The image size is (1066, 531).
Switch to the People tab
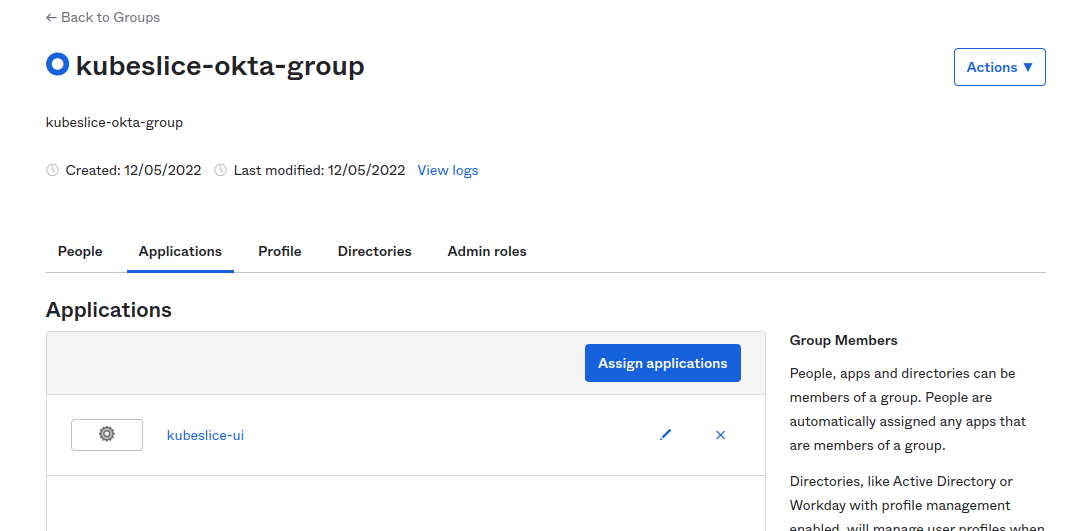pos(80,252)
